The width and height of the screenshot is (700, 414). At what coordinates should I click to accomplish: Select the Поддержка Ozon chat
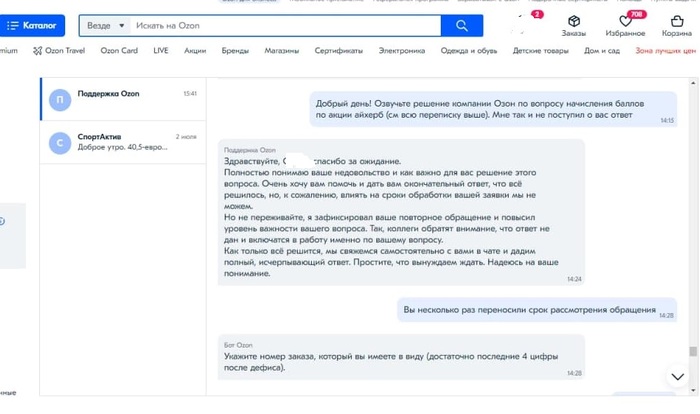(123, 99)
